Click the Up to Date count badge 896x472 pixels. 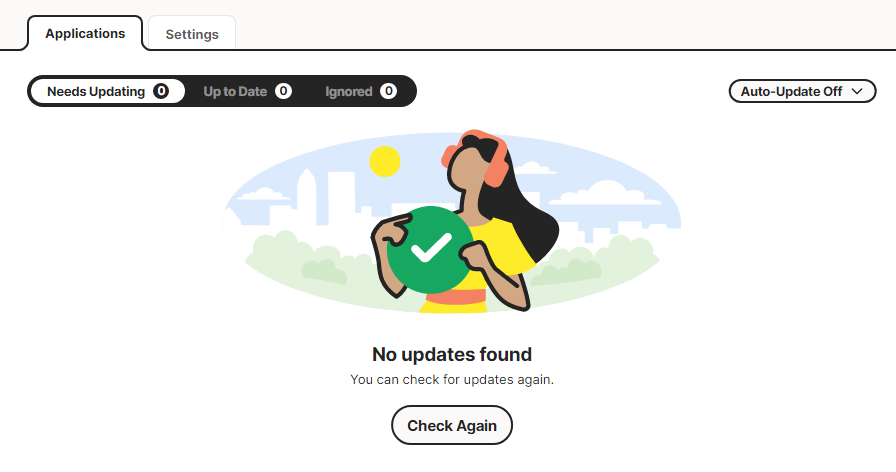(283, 91)
